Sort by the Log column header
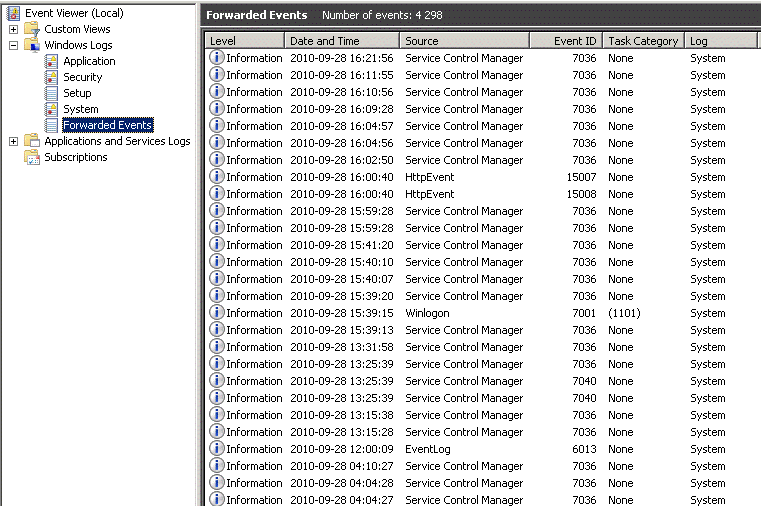Viewport: 761px width, 506px height. tap(721, 41)
